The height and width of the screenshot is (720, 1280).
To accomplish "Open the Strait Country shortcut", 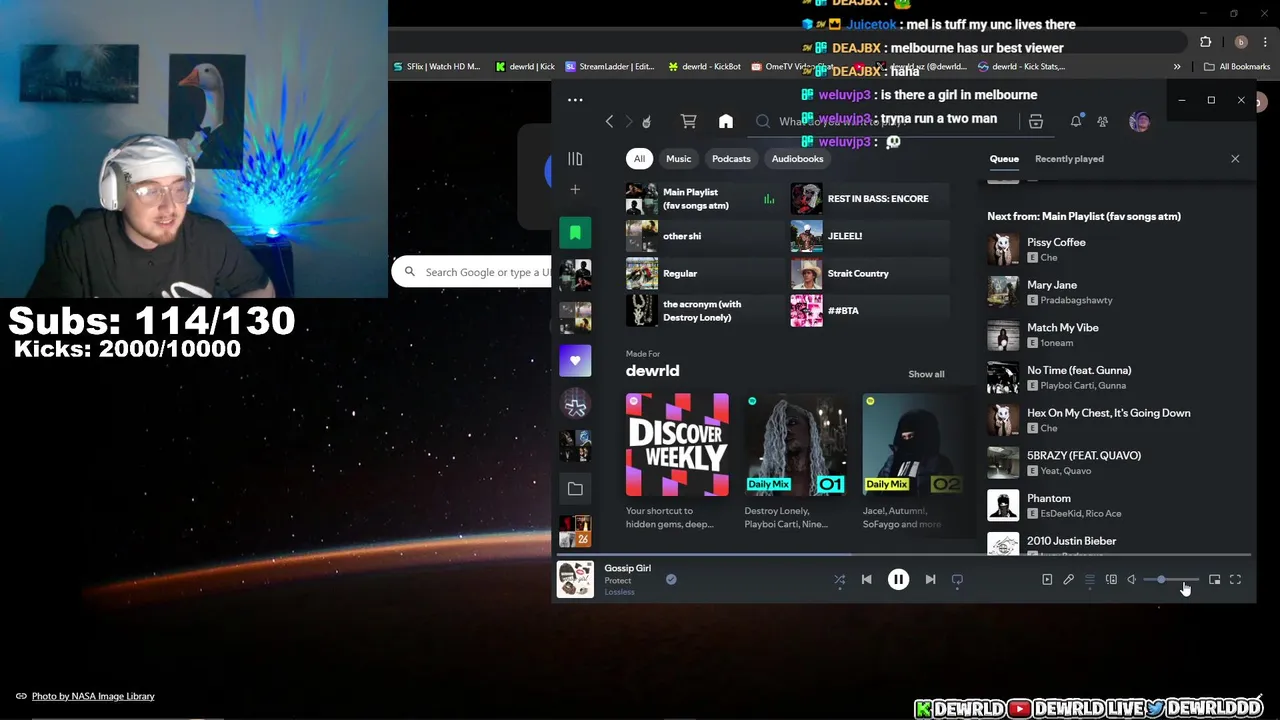I will [869, 273].
